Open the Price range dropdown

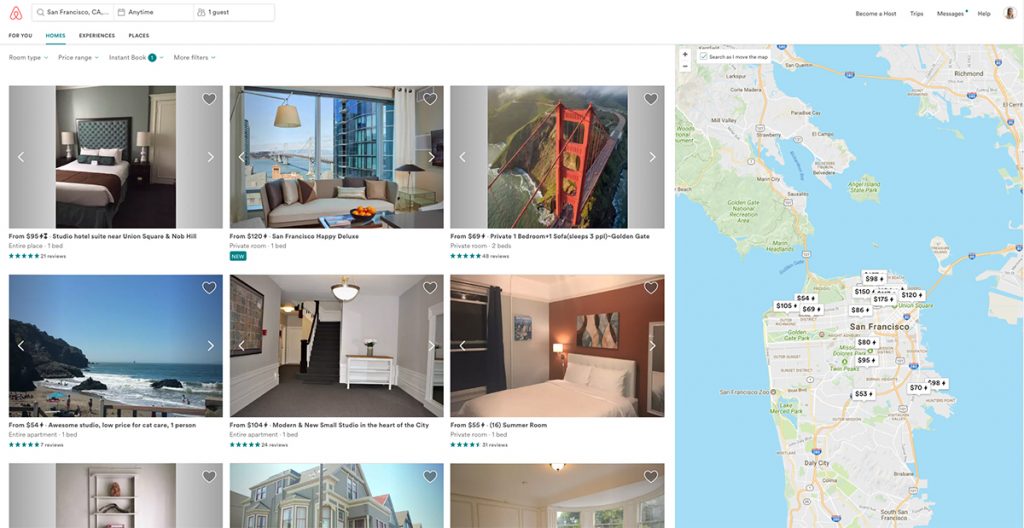coord(78,58)
